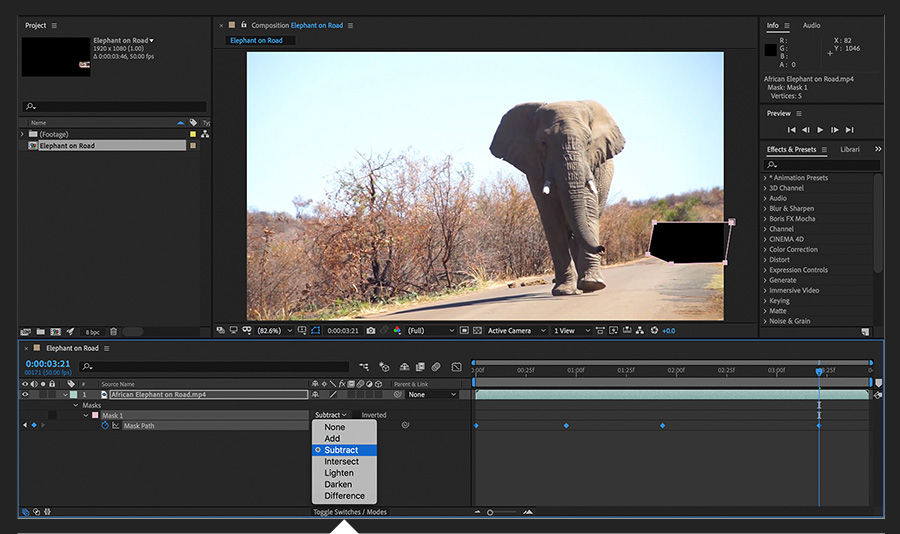Delete selected project items with trash icon
The height and width of the screenshot is (534, 900).
point(113,331)
